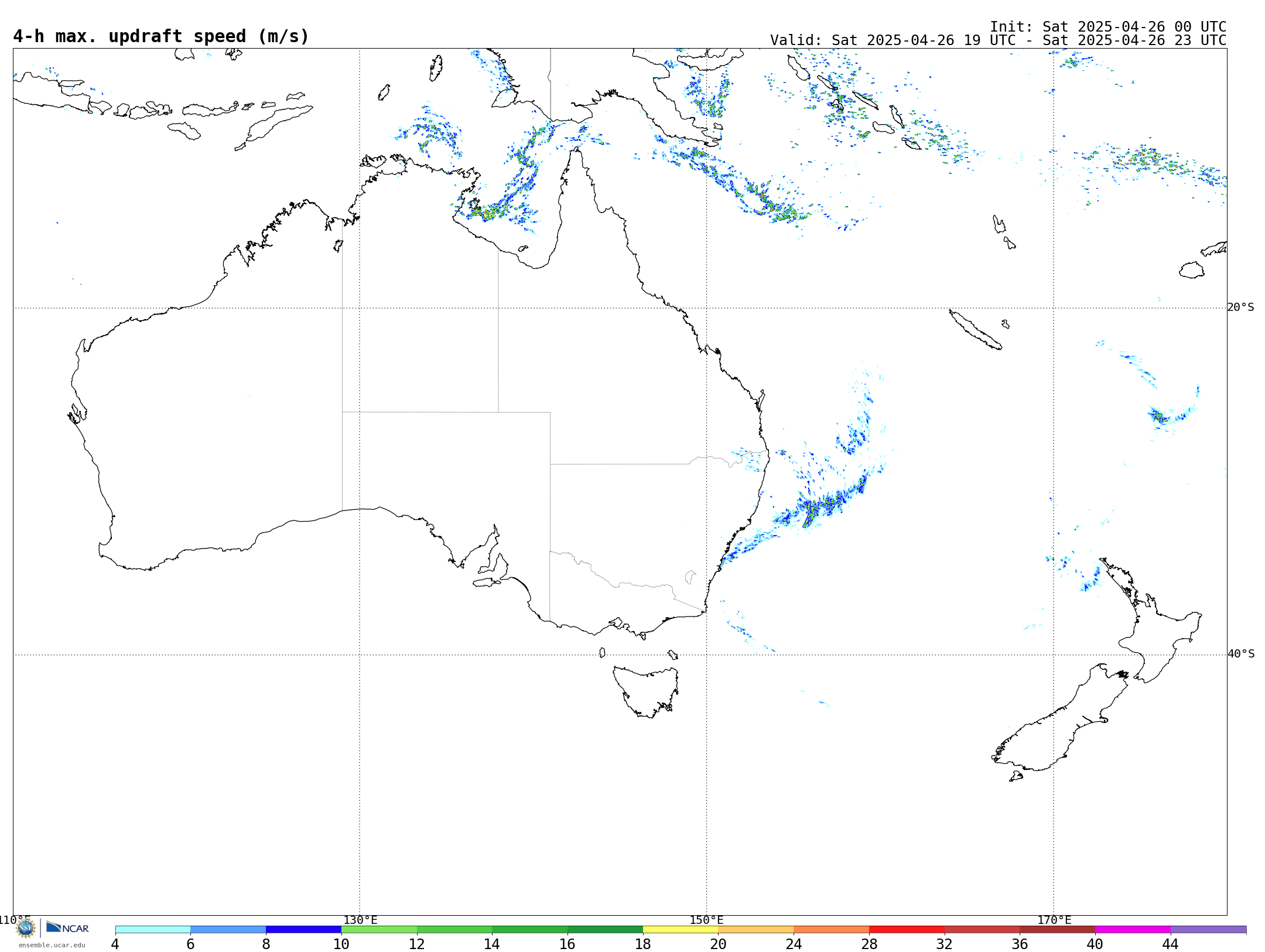The image size is (1265, 952).
Task: Click the green 14–16 colorbar segment
Action: click(x=530, y=930)
